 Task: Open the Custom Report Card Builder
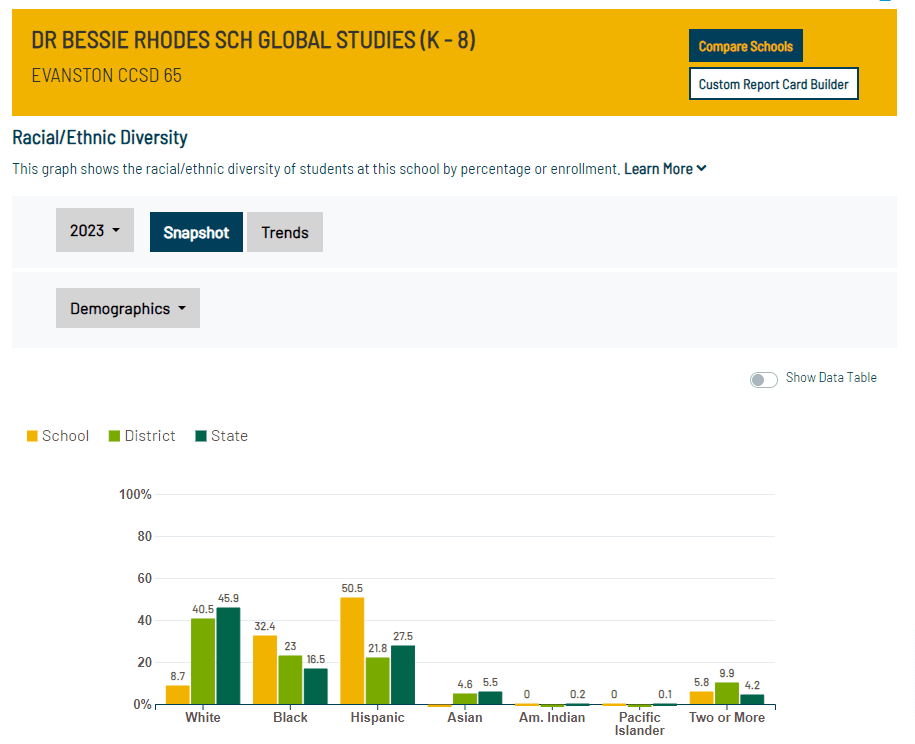click(773, 84)
